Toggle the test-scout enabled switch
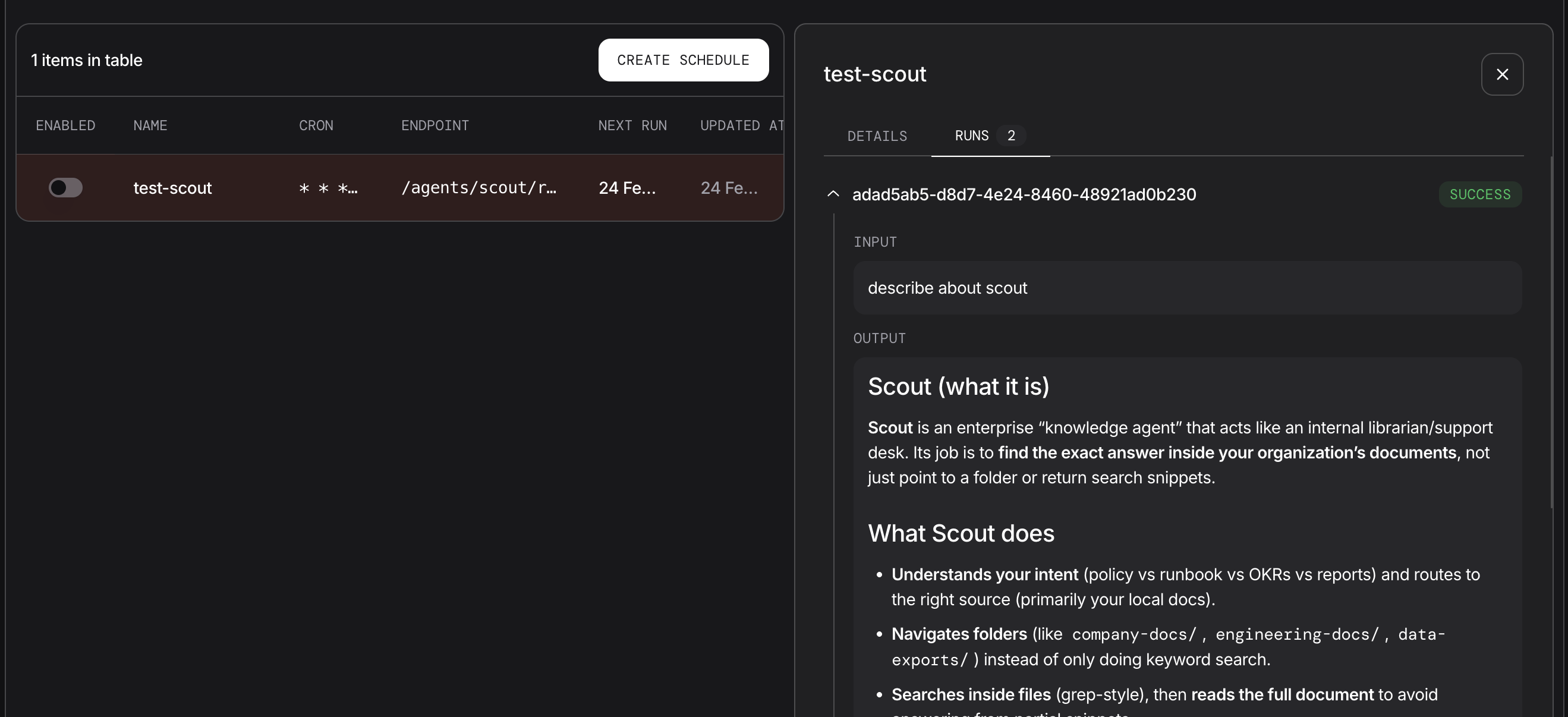Viewport: 1568px width, 717px height. coord(66,187)
